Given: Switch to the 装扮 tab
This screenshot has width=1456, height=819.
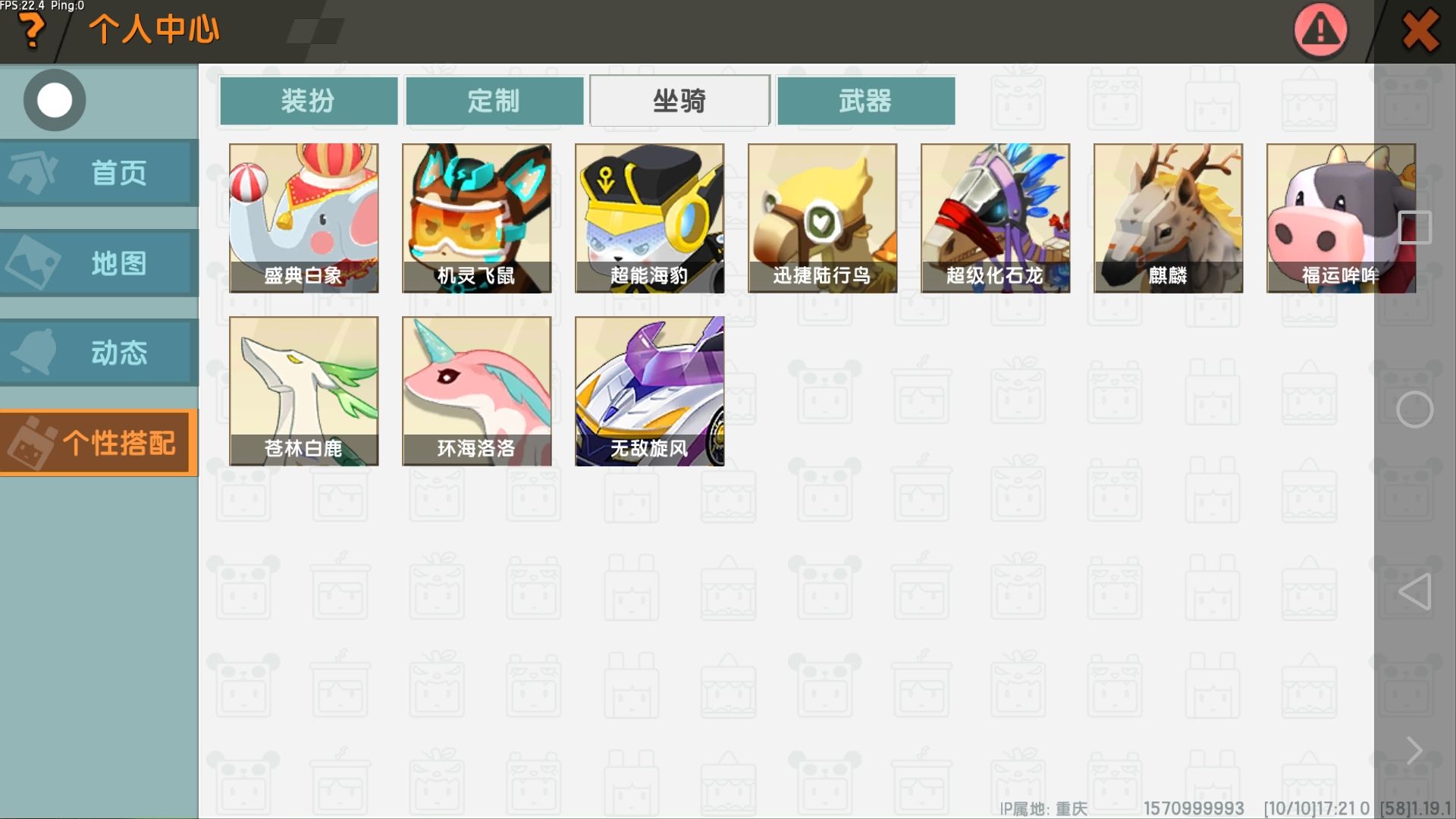Looking at the screenshot, I should [x=309, y=100].
